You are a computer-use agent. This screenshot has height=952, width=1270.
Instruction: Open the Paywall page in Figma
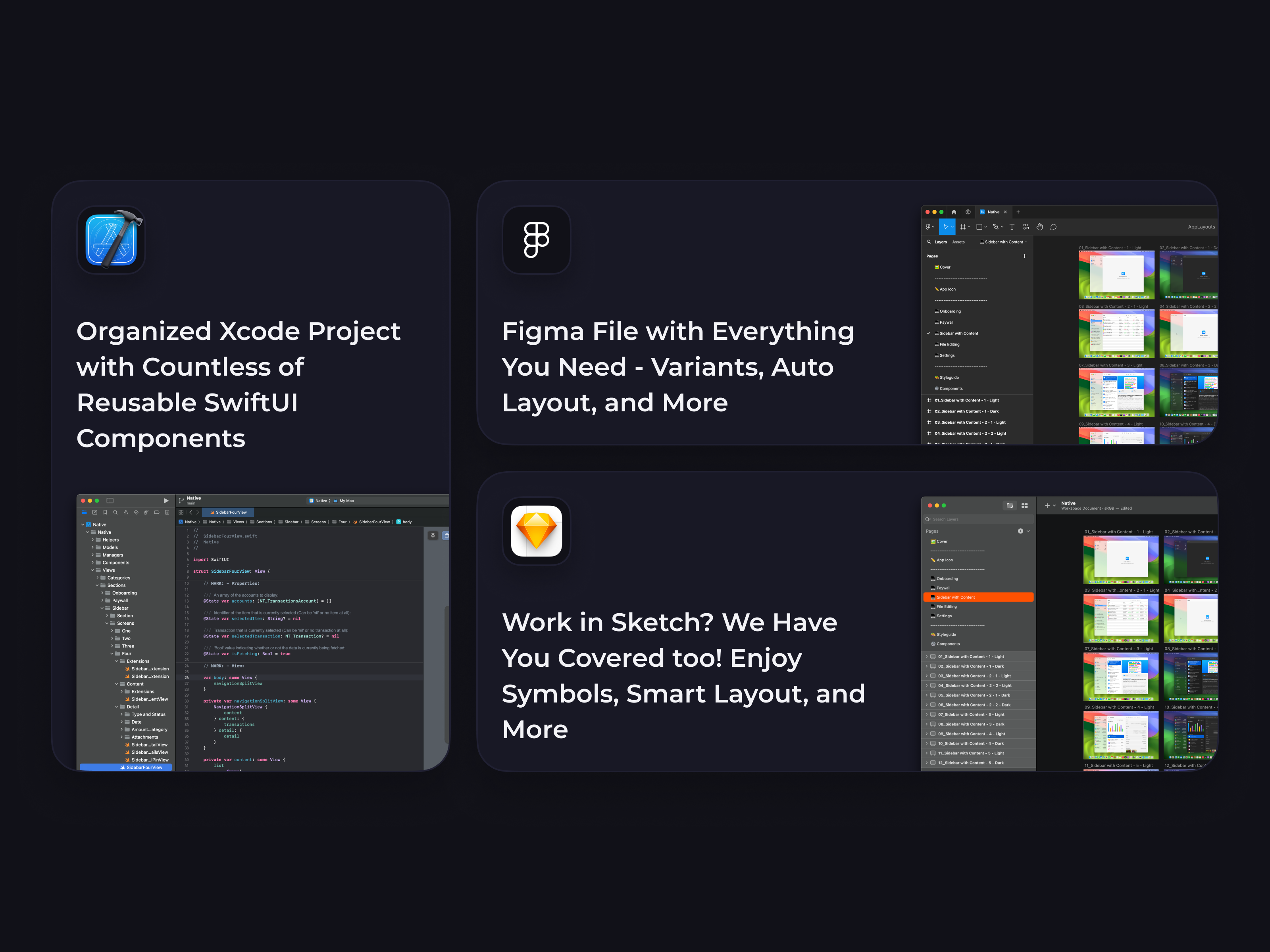(x=946, y=322)
